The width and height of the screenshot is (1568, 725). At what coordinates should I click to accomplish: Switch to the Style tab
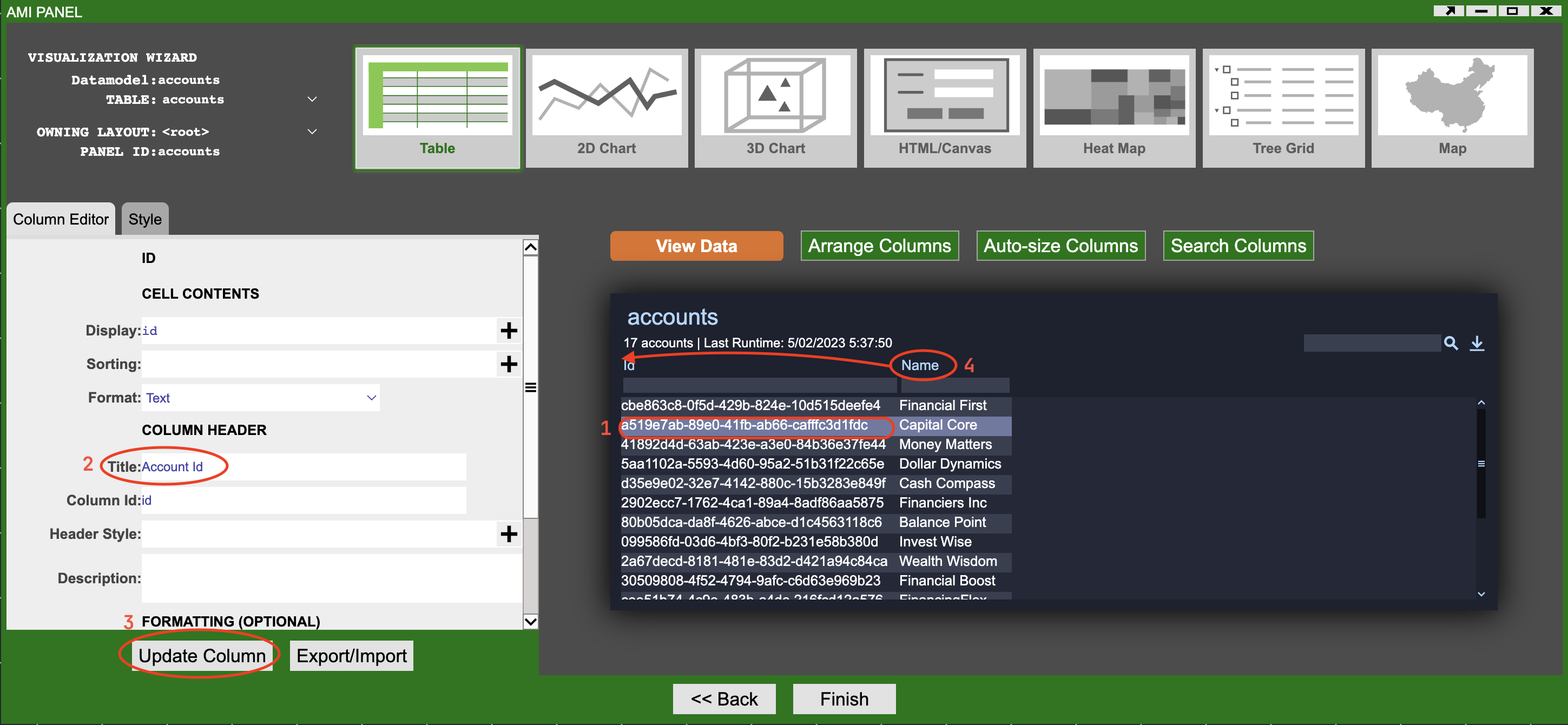tap(145, 219)
